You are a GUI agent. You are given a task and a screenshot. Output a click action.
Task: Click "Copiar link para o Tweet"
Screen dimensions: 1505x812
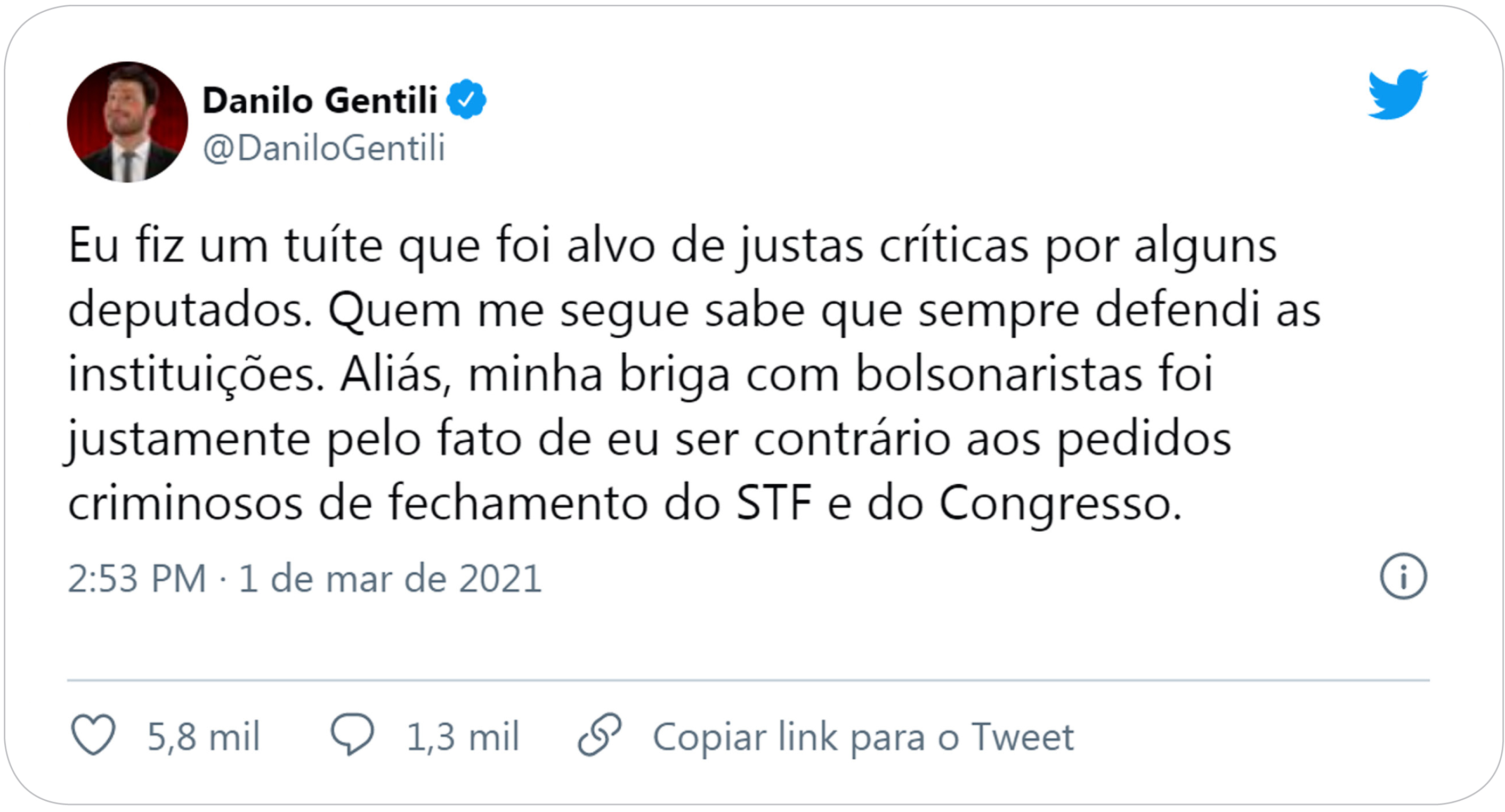tap(863, 737)
